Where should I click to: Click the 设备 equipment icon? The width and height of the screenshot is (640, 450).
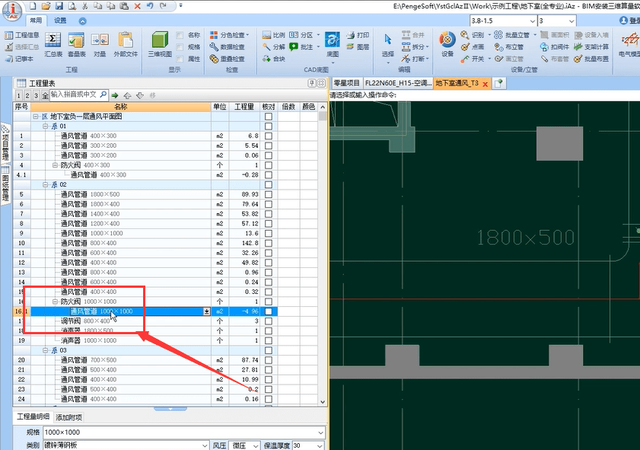pos(447,45)
